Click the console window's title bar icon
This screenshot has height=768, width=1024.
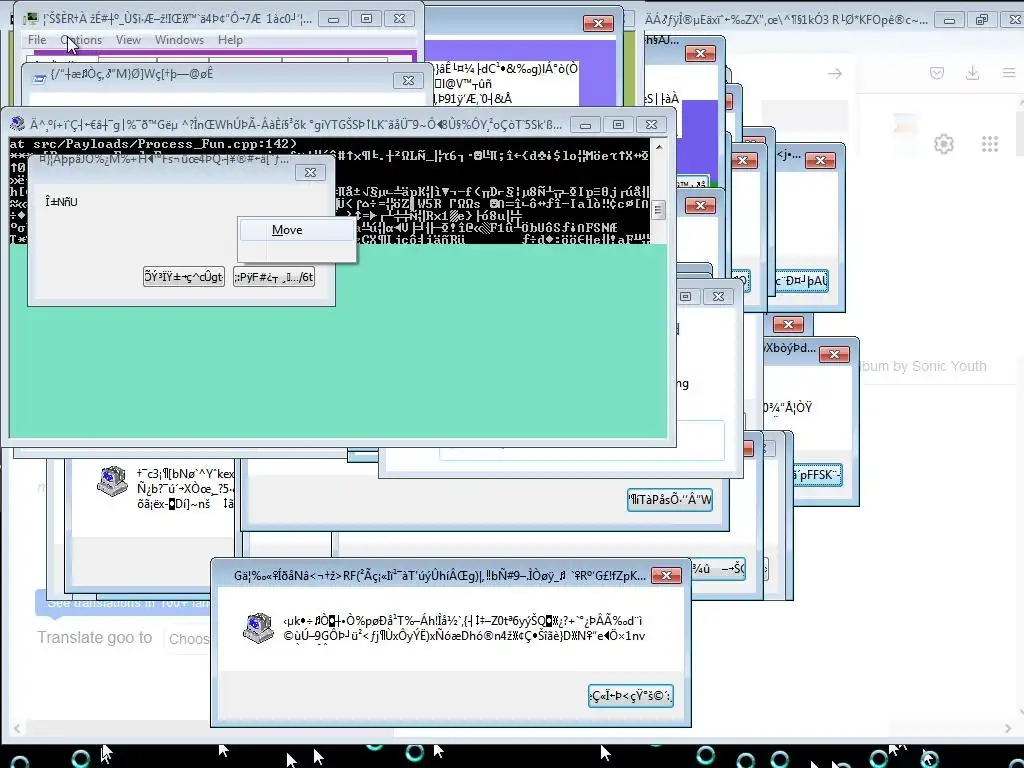pos(18,124)
